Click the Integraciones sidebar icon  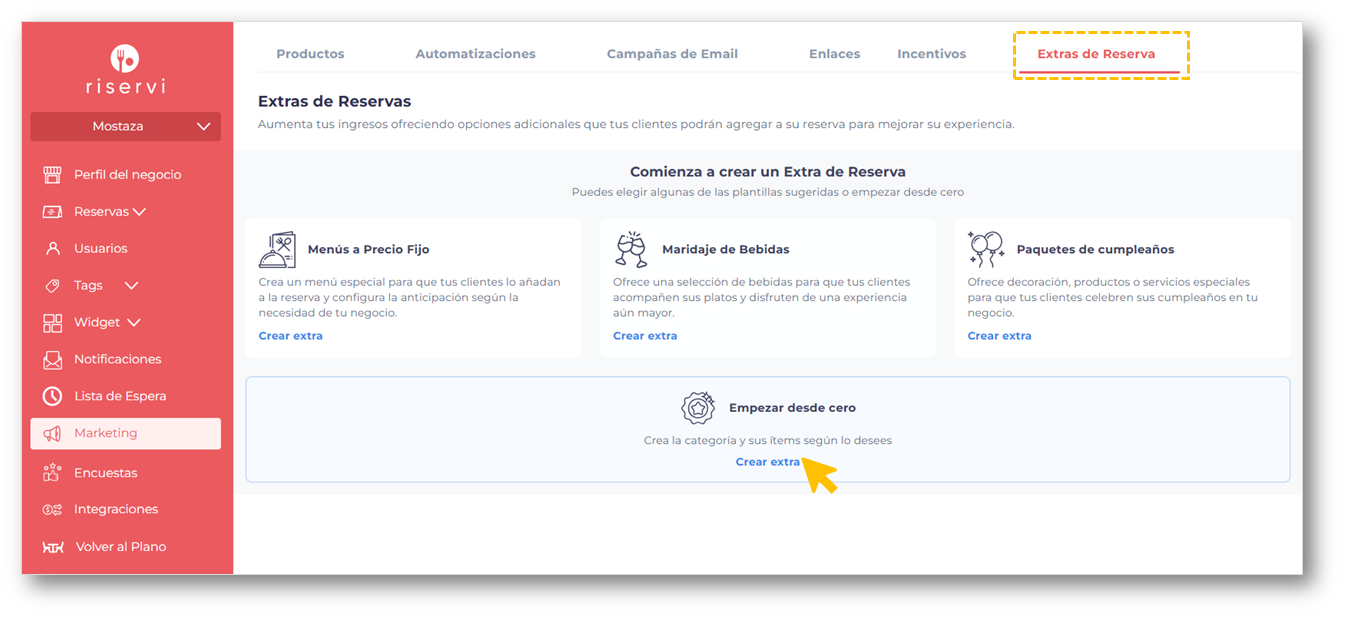[x=52, y=510]
